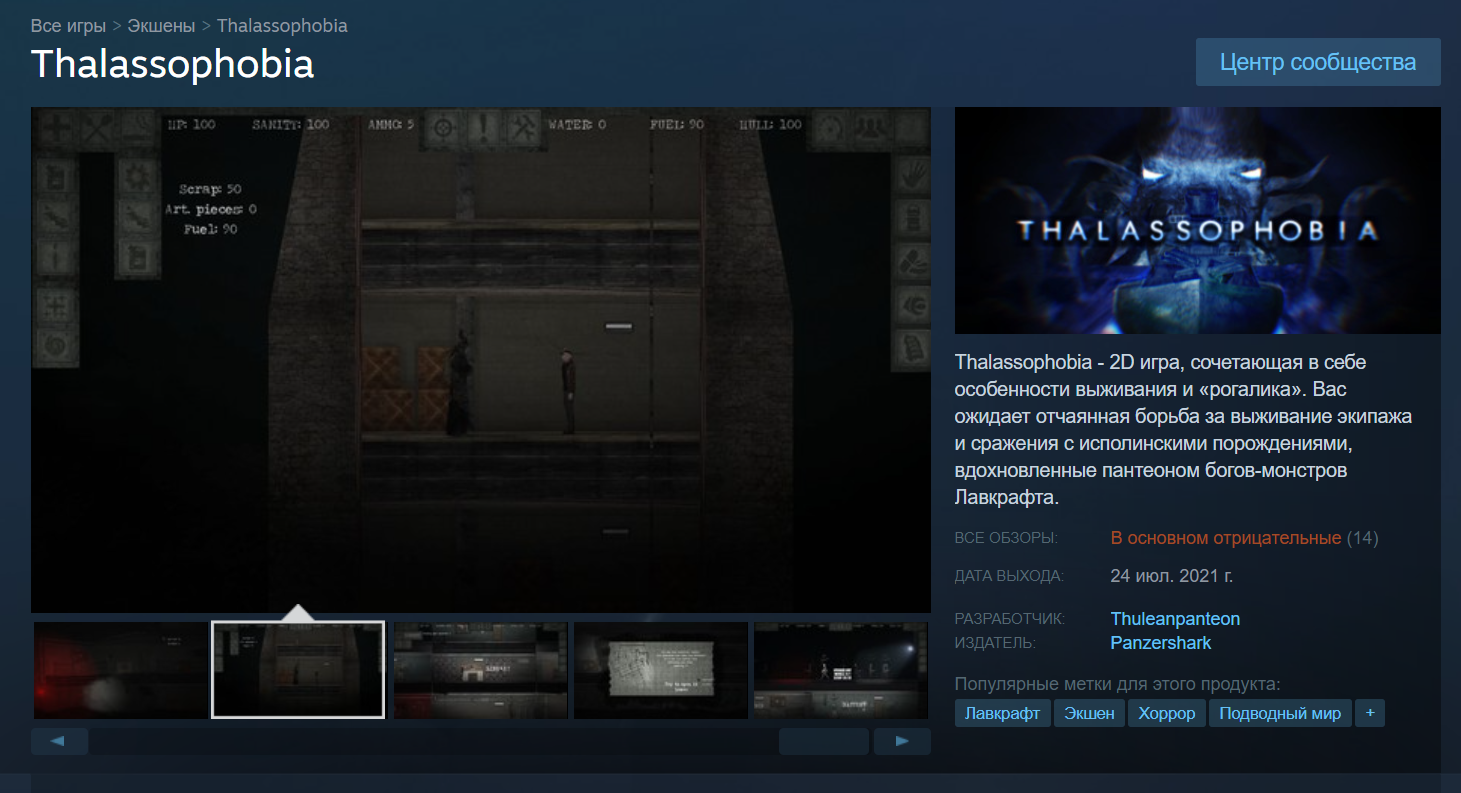Select the "Экшен" tag
1461x793 pixels.
(x=1089, y=714)
